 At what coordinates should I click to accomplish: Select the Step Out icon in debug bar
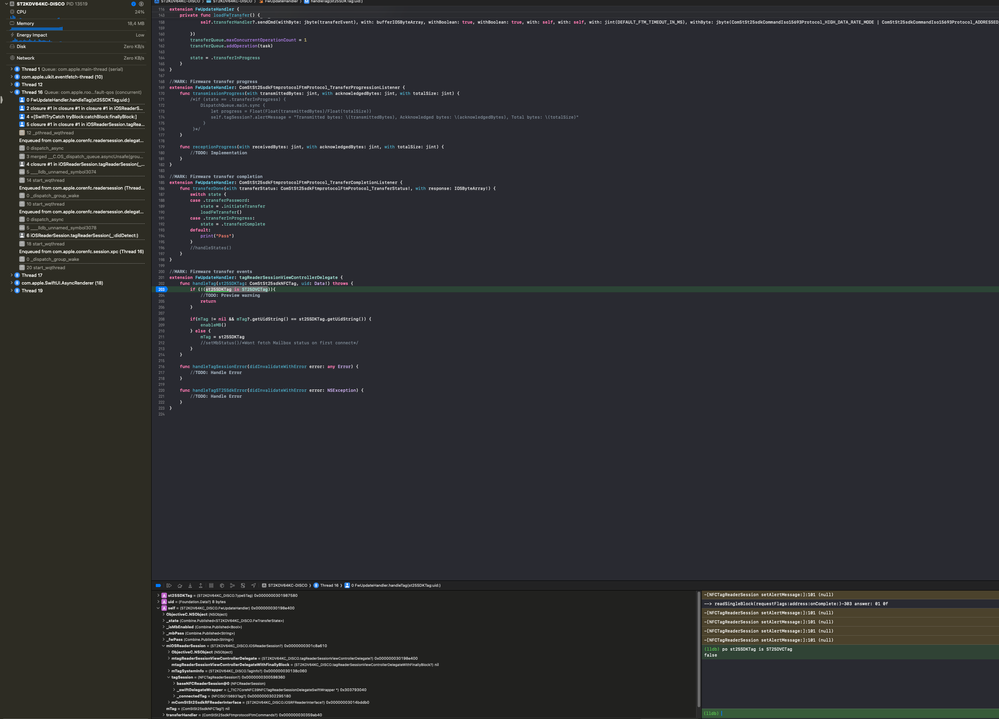[200, 587]
